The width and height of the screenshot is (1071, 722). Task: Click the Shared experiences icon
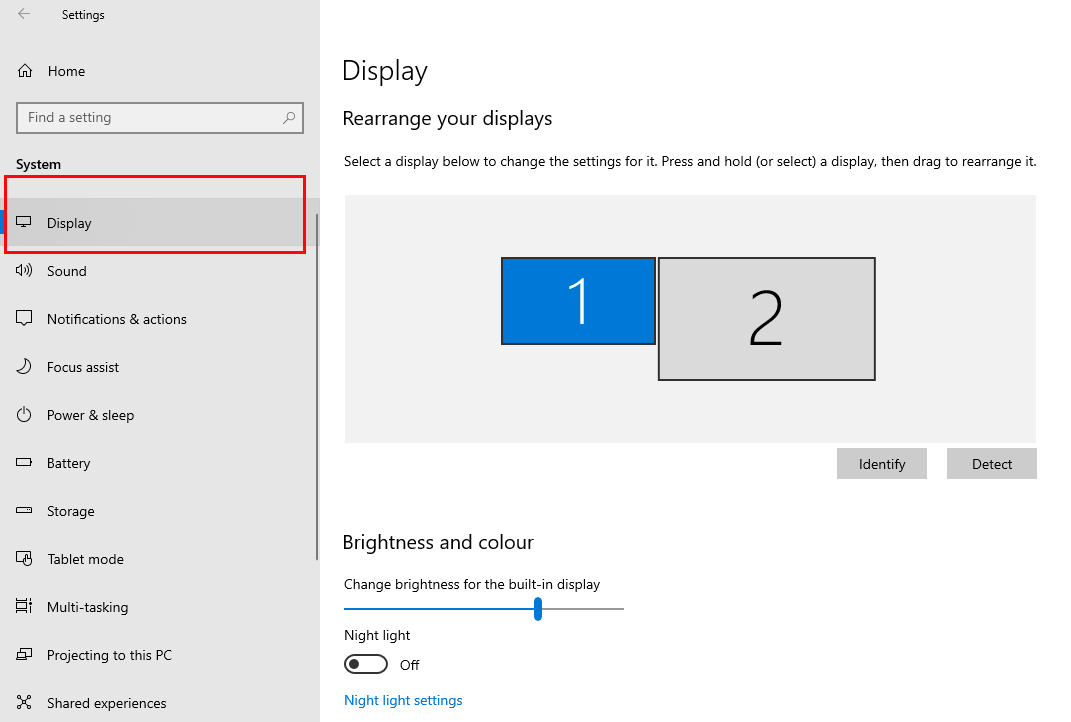(24, 702)
